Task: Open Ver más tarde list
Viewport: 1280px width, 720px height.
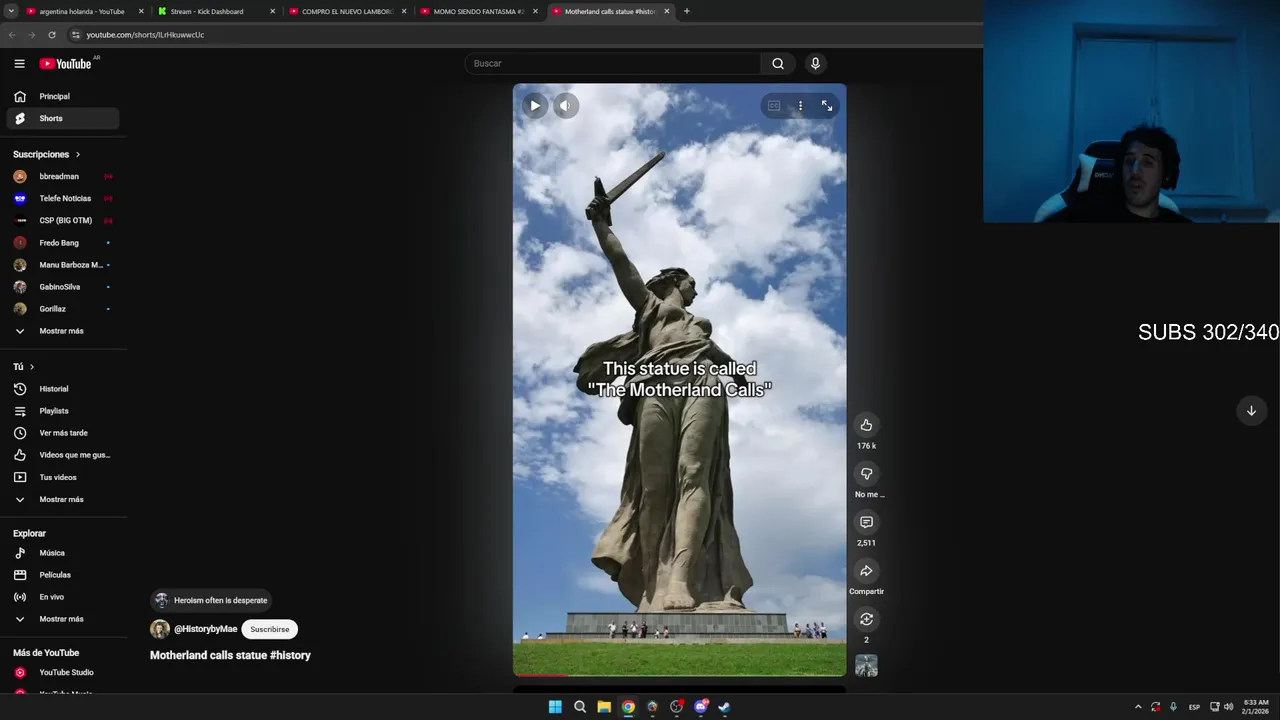Action: [63, 433]
